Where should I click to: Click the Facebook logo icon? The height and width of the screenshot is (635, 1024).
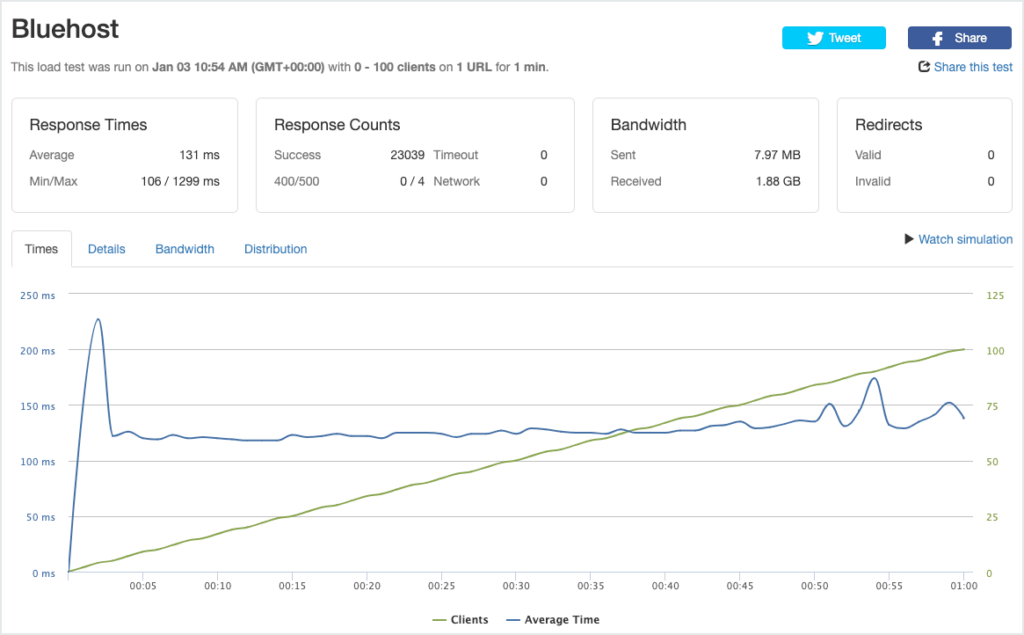tap(938, 38)
